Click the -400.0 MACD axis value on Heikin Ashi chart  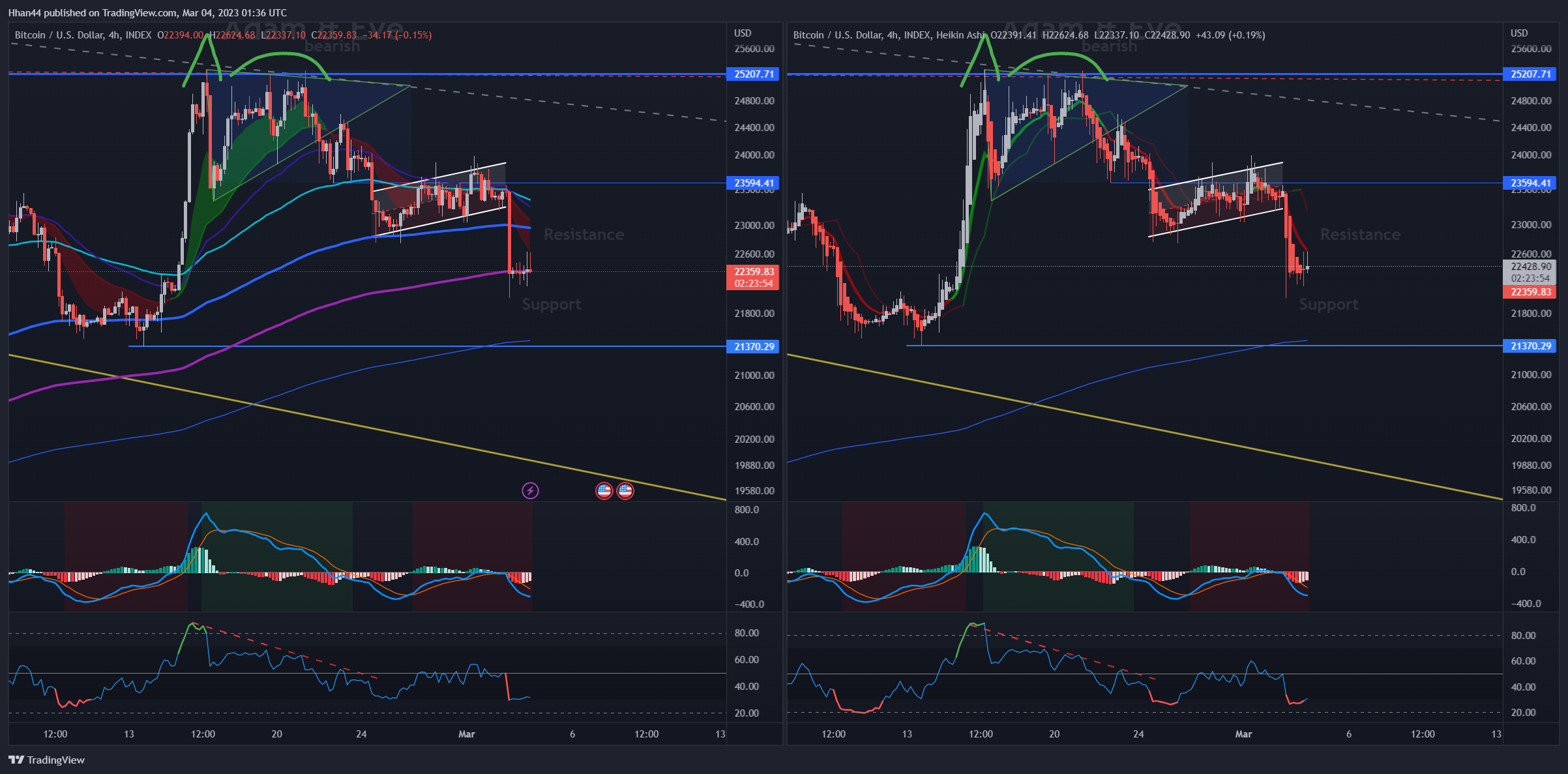click(x=1526, y=604)
